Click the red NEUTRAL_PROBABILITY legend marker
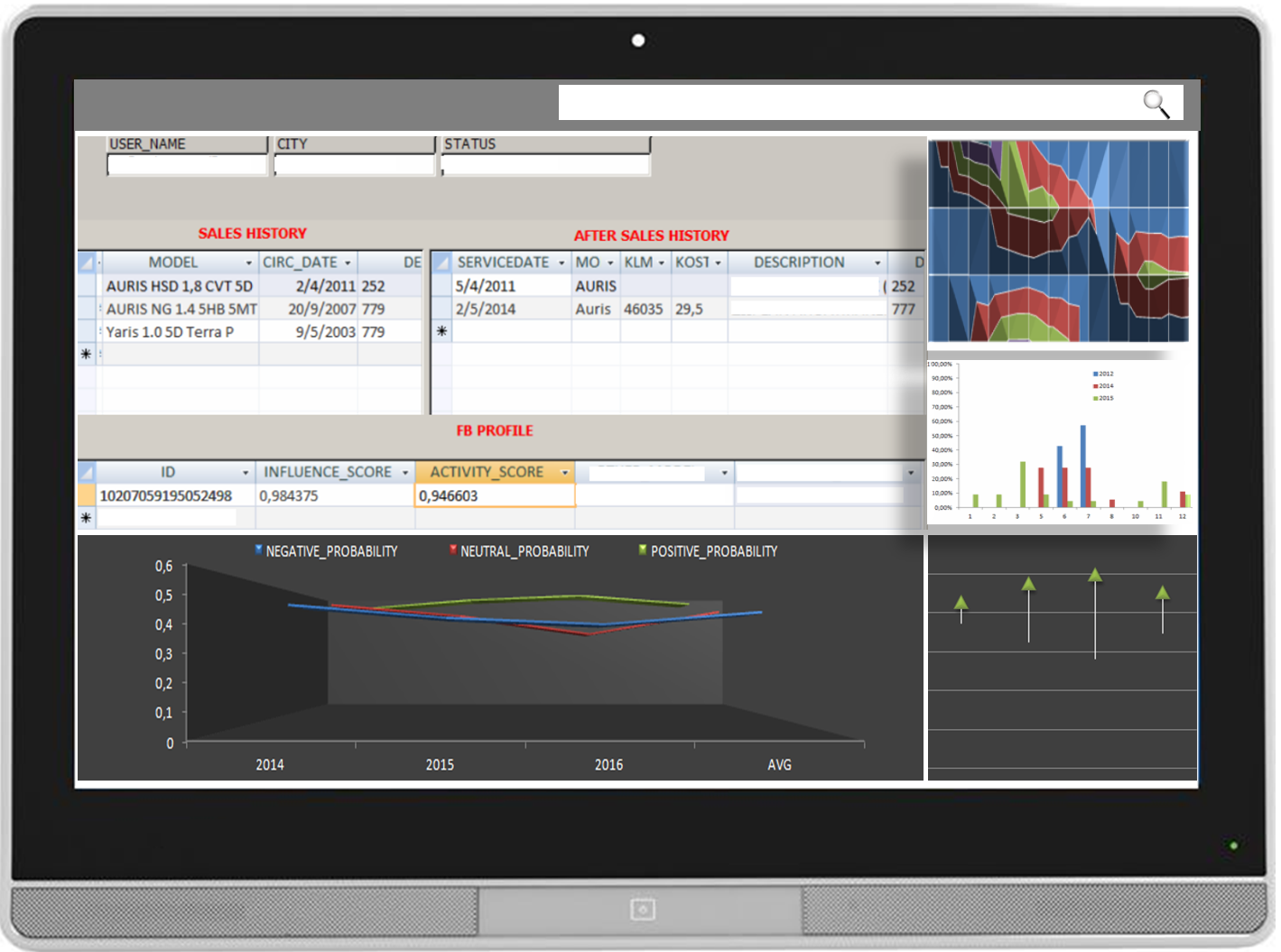The image size is (1281, 952). pos(453,549)
